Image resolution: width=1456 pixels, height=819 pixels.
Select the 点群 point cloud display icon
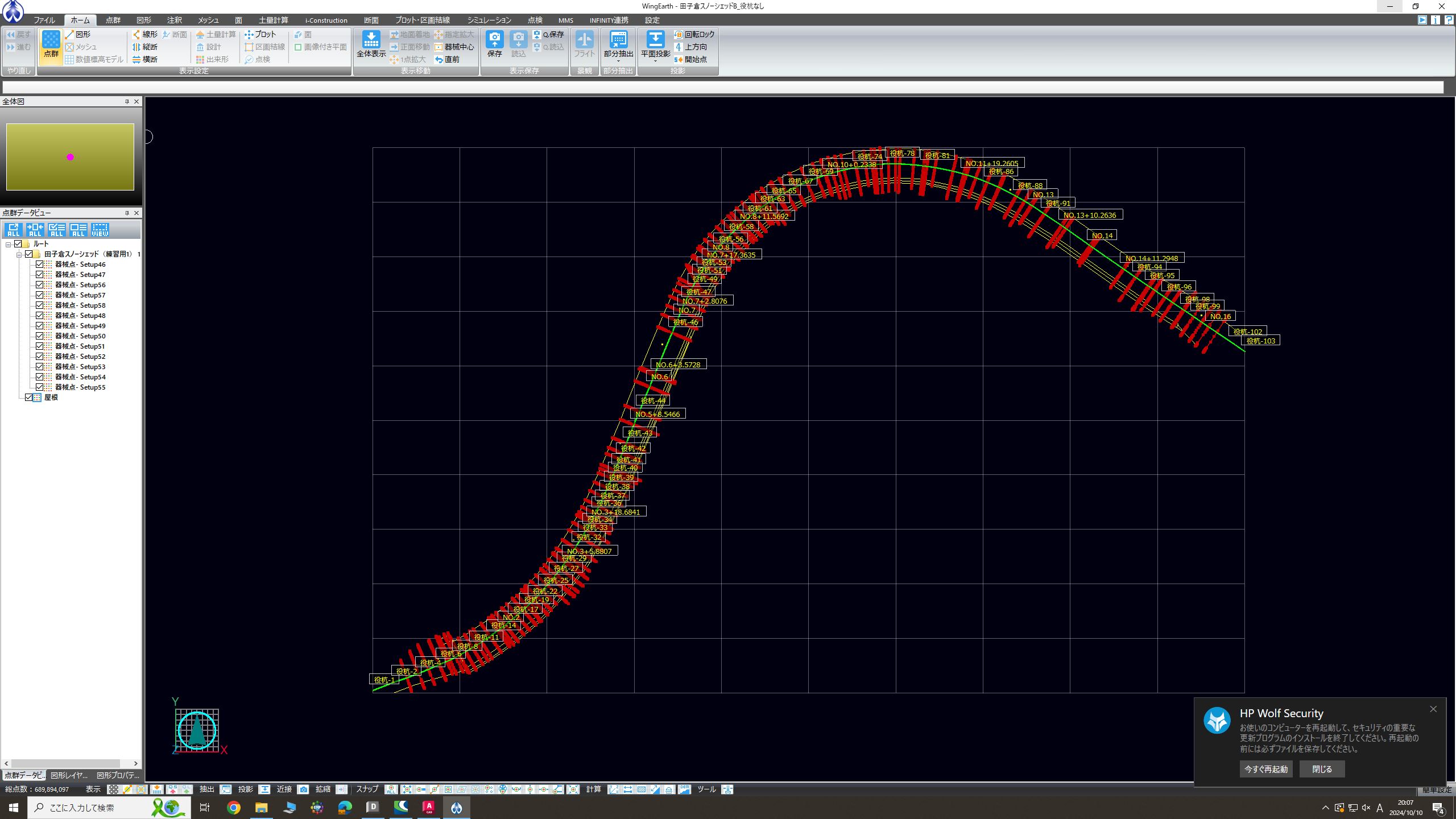point(51,40)
